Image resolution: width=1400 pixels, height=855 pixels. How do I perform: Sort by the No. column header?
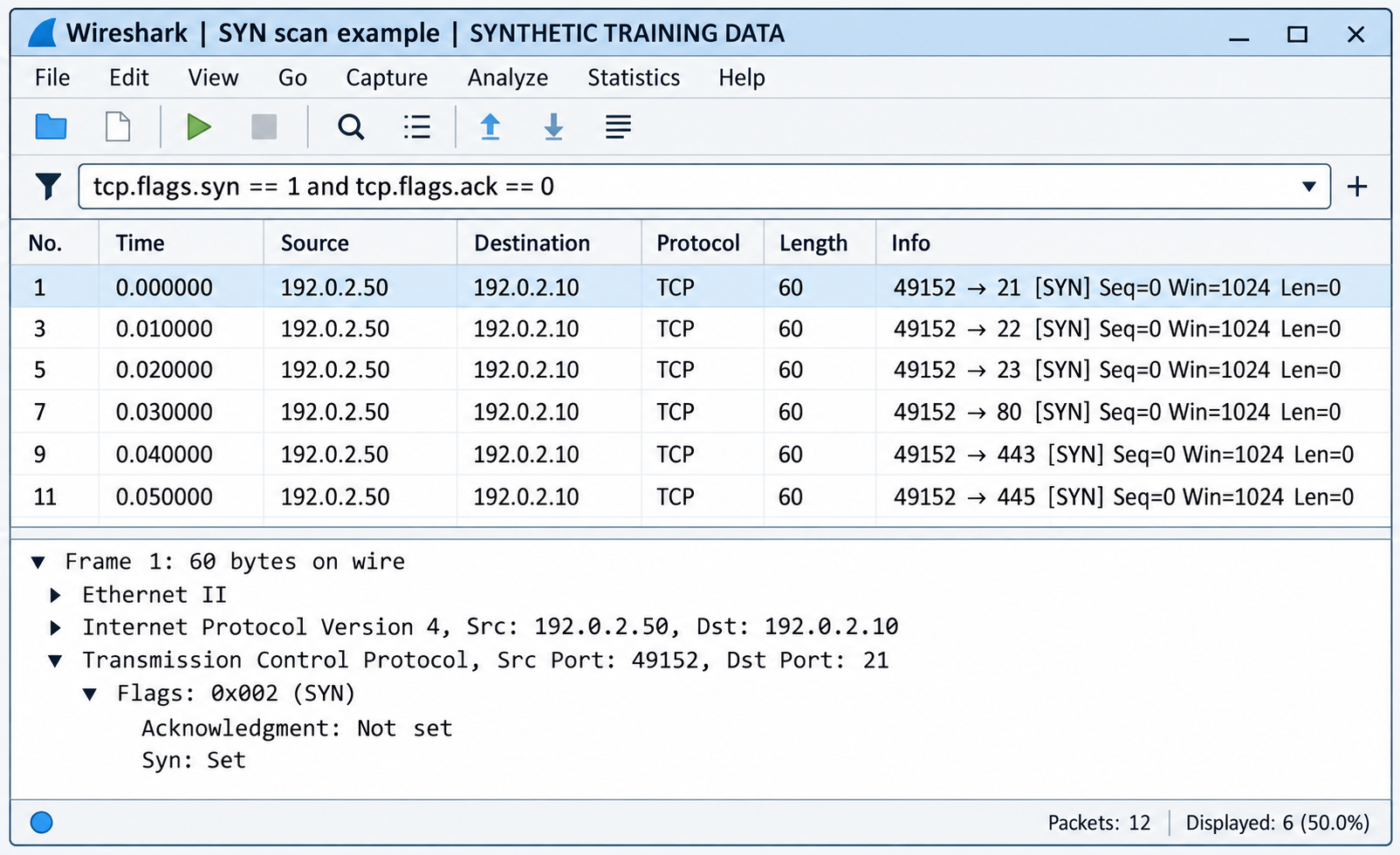(x=54, y=243)
